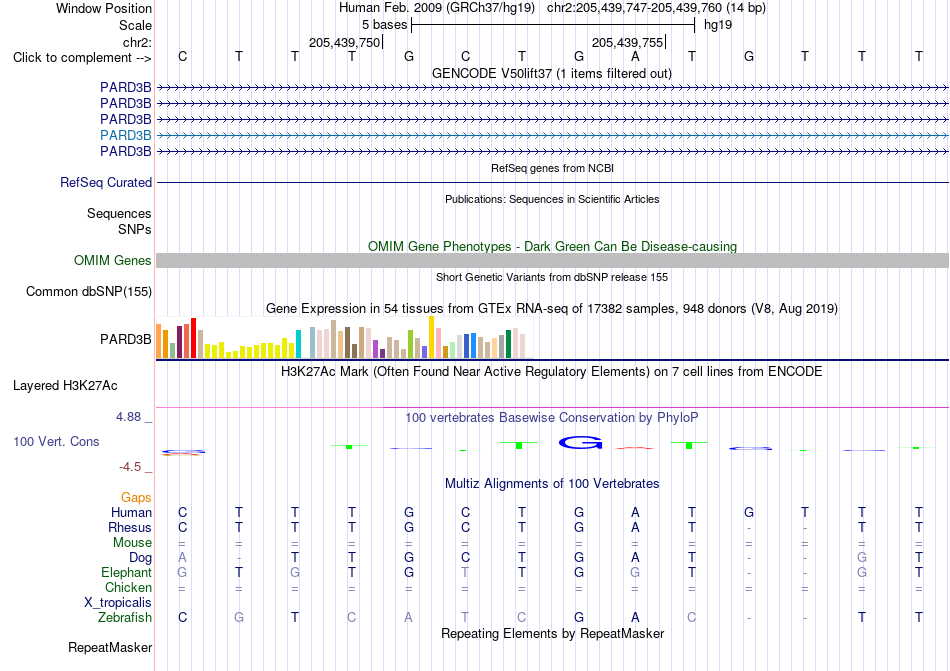Click the hg19 scale label

(718, 25)
